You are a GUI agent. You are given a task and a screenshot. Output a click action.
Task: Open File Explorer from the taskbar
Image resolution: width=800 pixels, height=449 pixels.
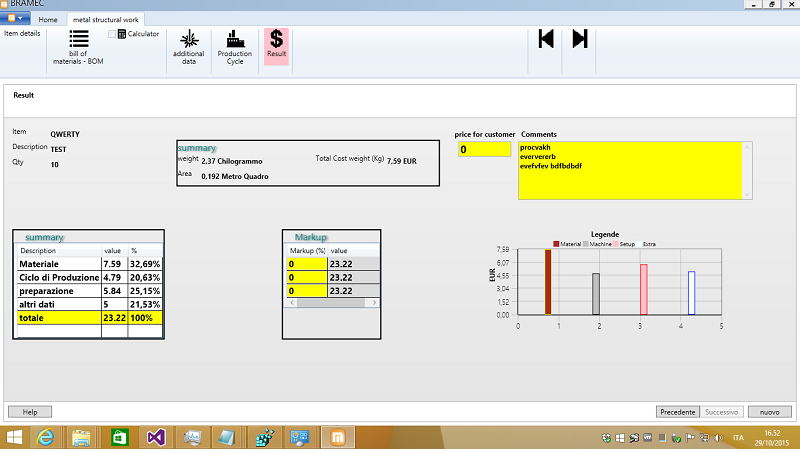point(82,437)
